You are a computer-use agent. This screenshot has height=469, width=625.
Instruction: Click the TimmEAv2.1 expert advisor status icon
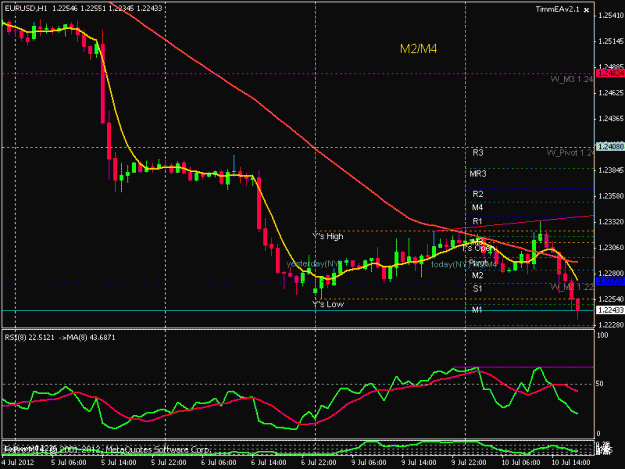click(x=586, y=10)
